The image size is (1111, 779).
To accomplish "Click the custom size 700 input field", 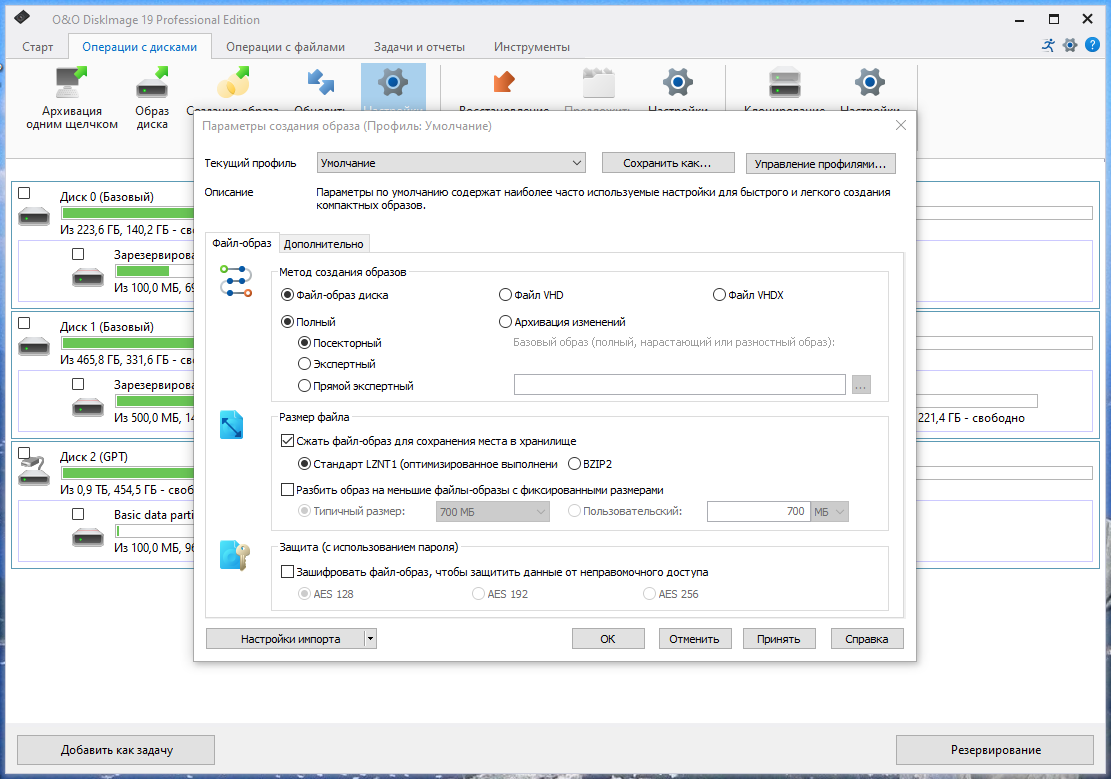I will click(x=758, y=512).
